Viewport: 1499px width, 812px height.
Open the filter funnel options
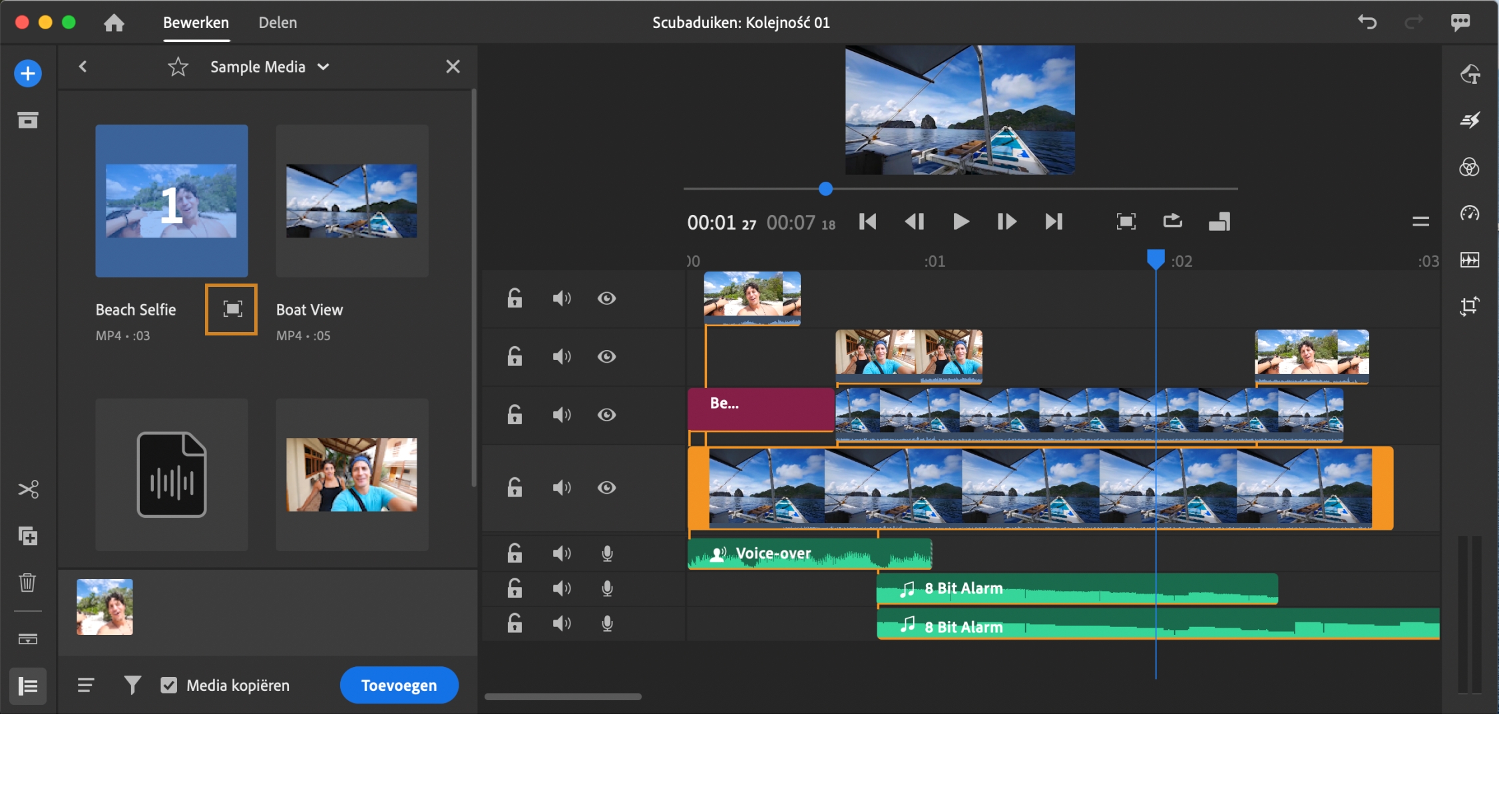click(132, 685)
